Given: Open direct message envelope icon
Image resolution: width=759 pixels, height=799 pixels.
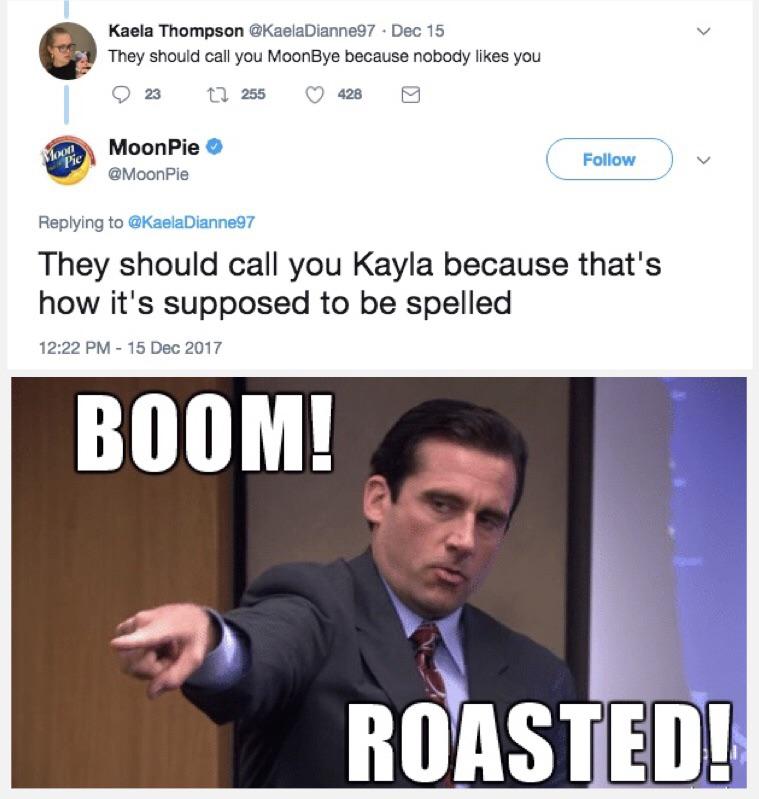Looking at the screenshot, I should click(x=411, y=95).
